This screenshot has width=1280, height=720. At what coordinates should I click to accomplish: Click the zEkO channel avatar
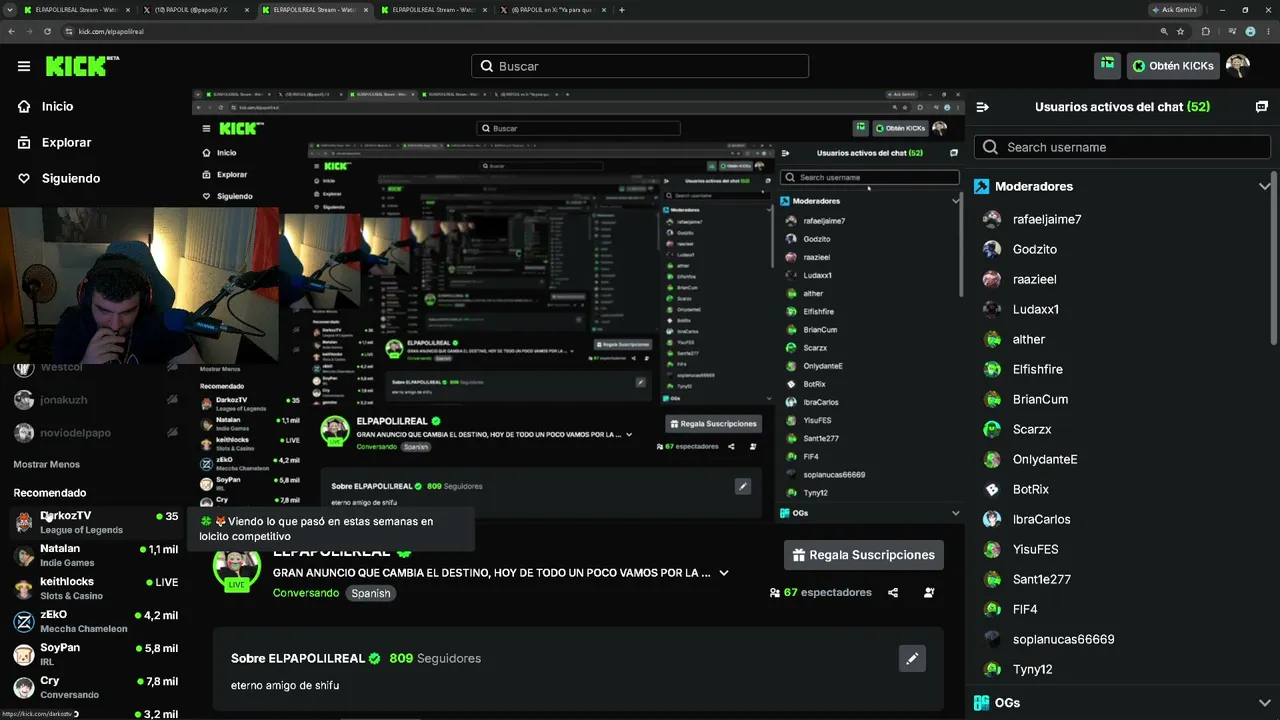24,621
